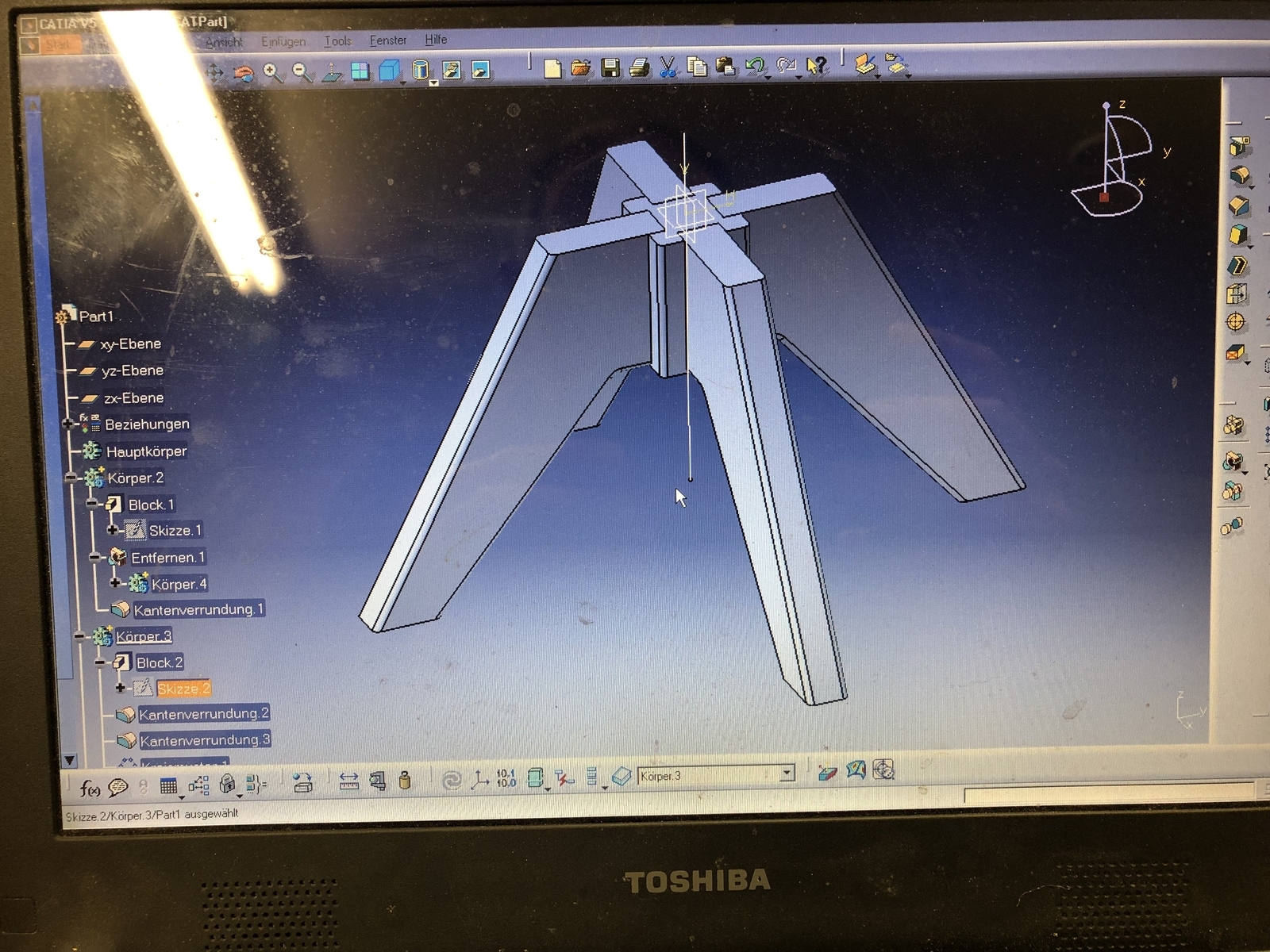Viewport: 1270px width, 952px height.
Task: Click the Open folder icon
Action: point(581,68)
